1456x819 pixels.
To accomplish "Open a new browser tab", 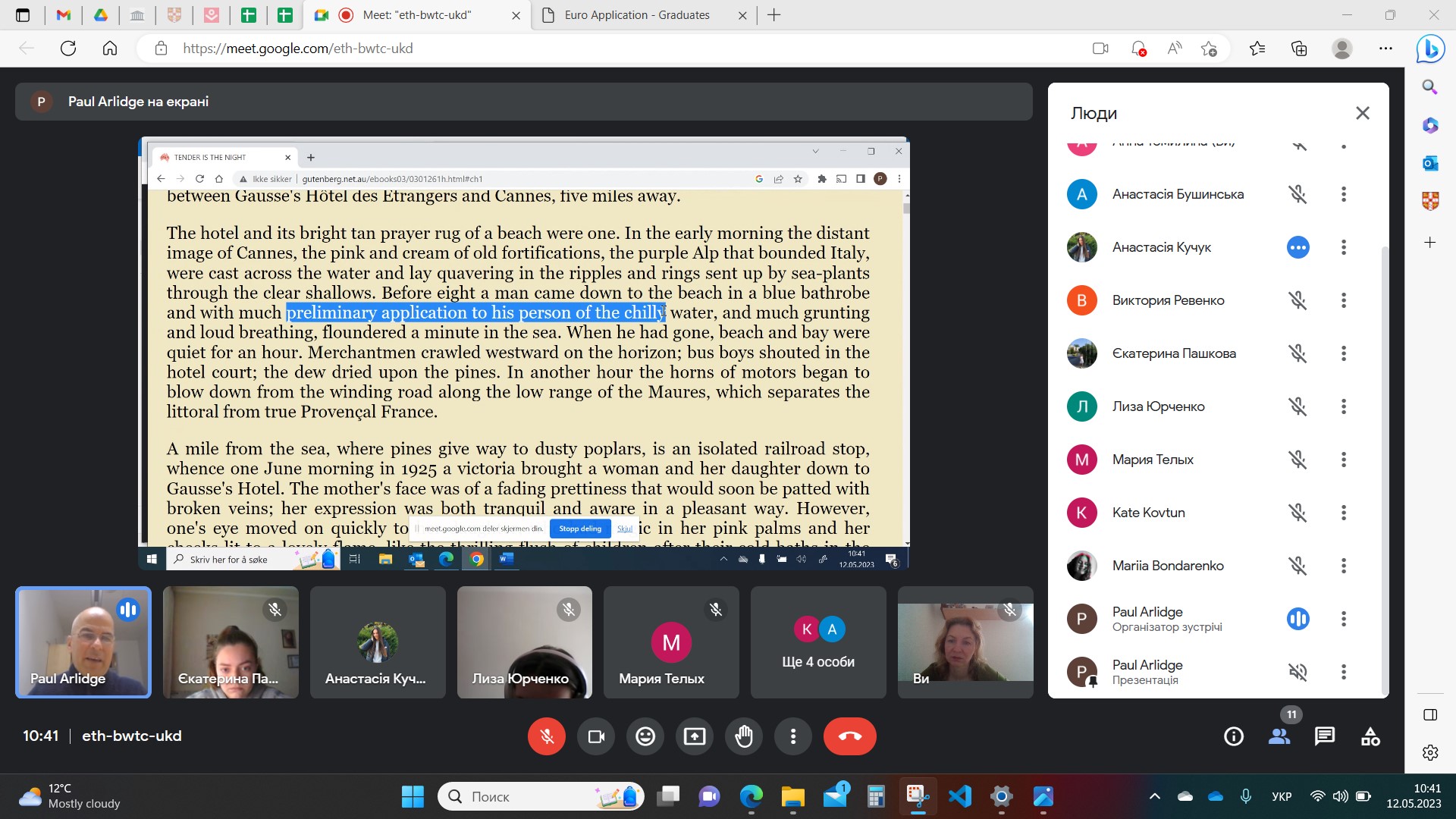I will tap(773, 15).
